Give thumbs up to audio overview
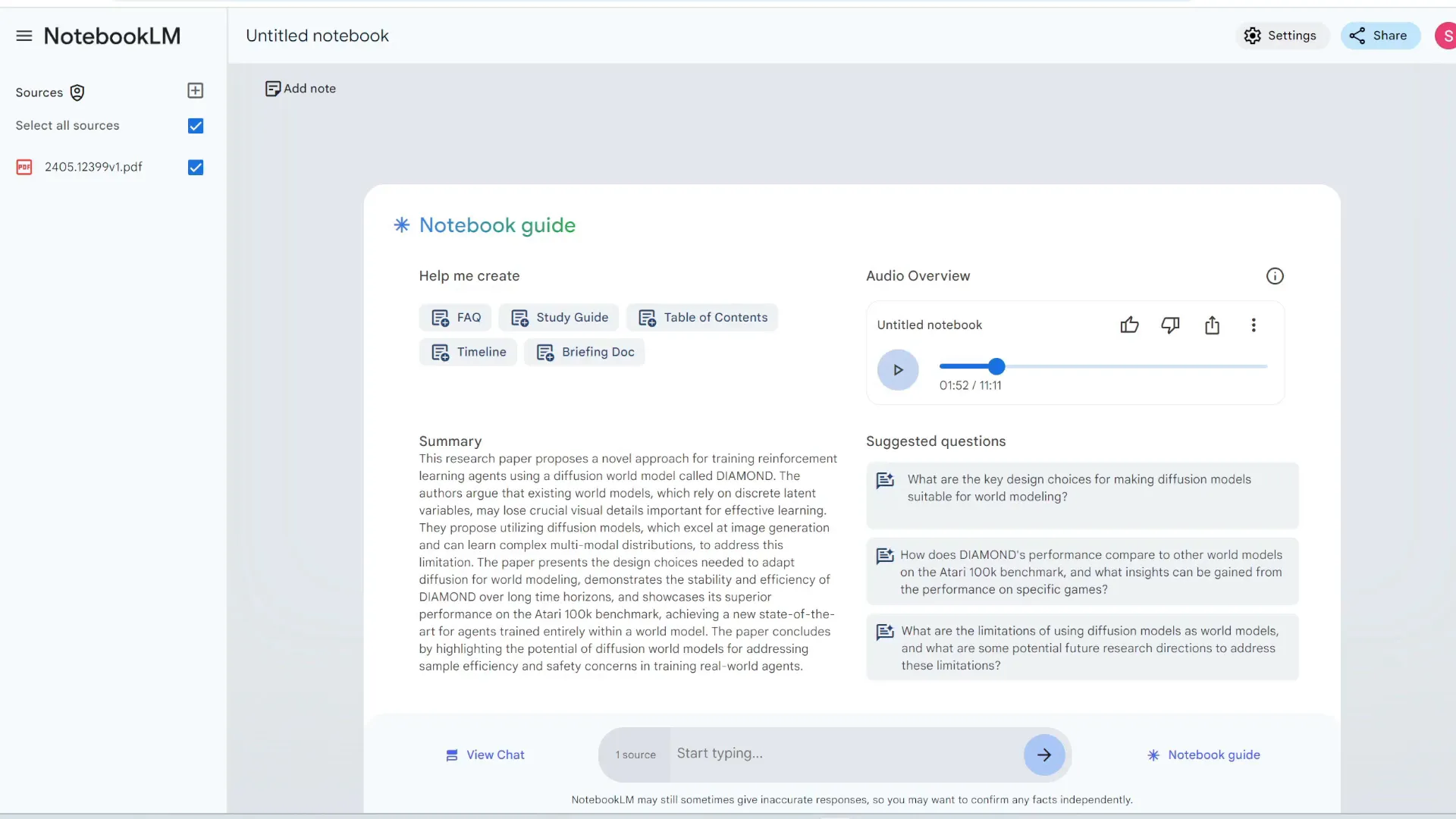 coord(1129,325)
